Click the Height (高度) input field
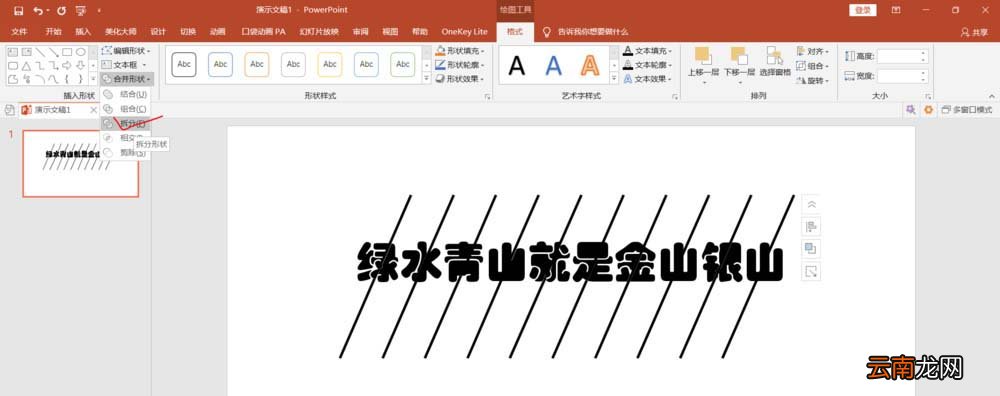The width and height of the screenshot is (1000, 396). [902, 56]
